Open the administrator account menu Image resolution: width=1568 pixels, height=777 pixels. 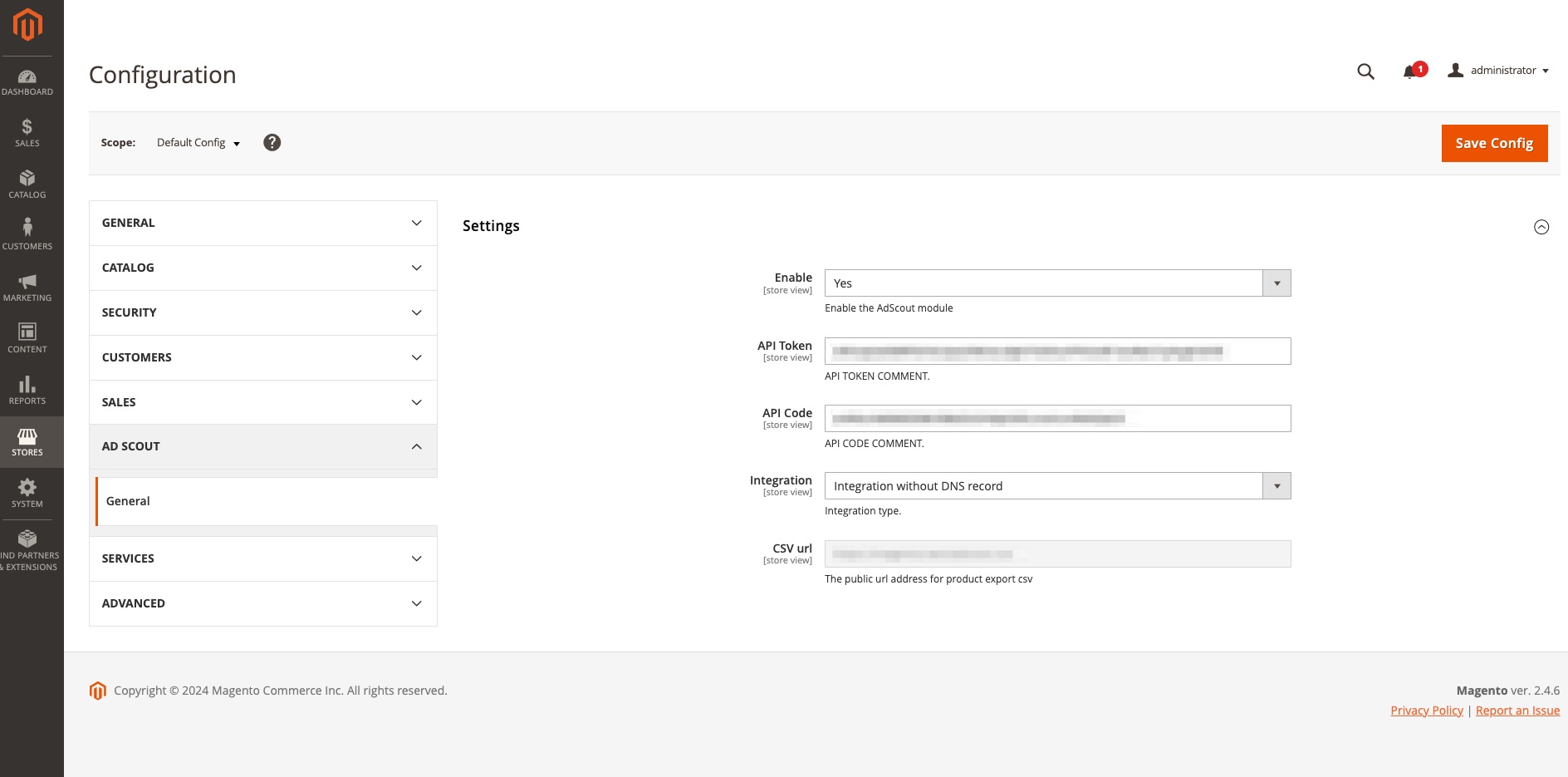(1498, 71)
